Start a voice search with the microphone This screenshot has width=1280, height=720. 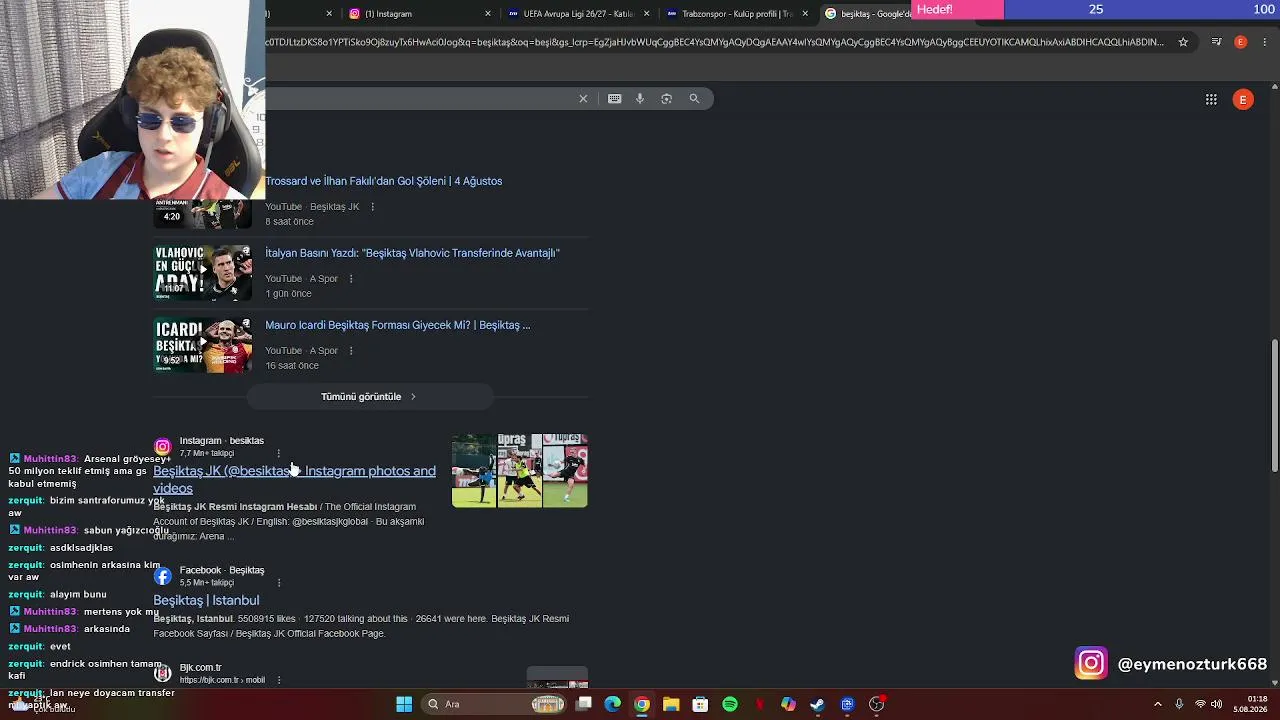640,98
